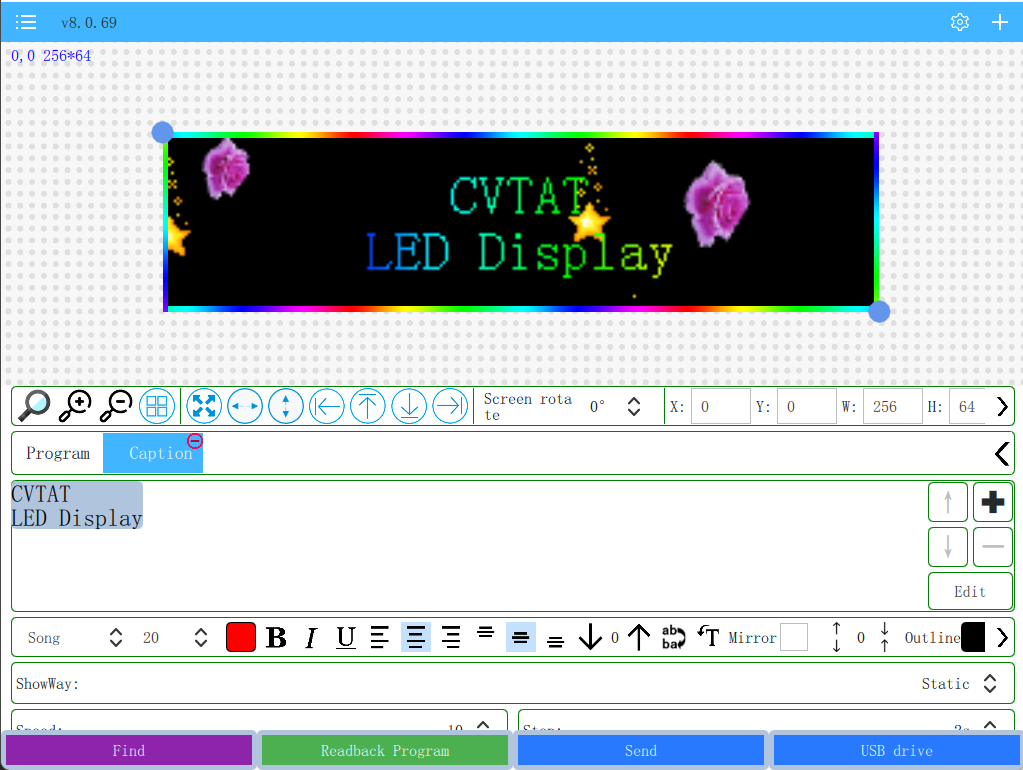Click the fit-to-screen expand icon
The image size is (1023, 770).
204,406
